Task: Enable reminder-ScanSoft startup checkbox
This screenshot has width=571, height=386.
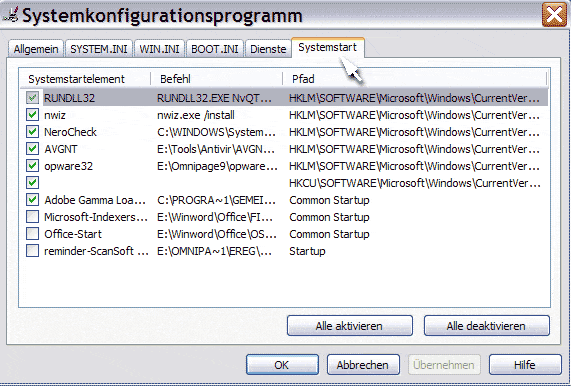Action: (x=32, y=251)
